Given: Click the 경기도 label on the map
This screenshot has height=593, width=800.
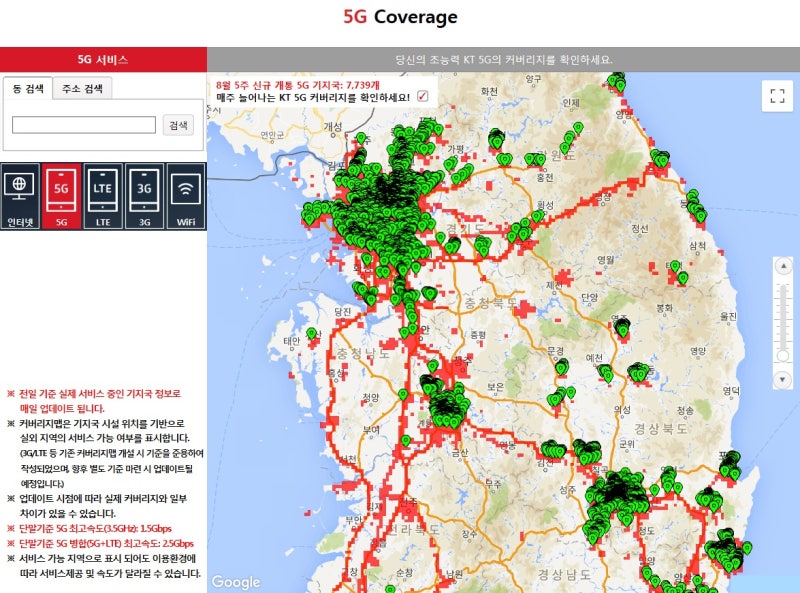Looking at the screenshot, I should tap(464, 229).
